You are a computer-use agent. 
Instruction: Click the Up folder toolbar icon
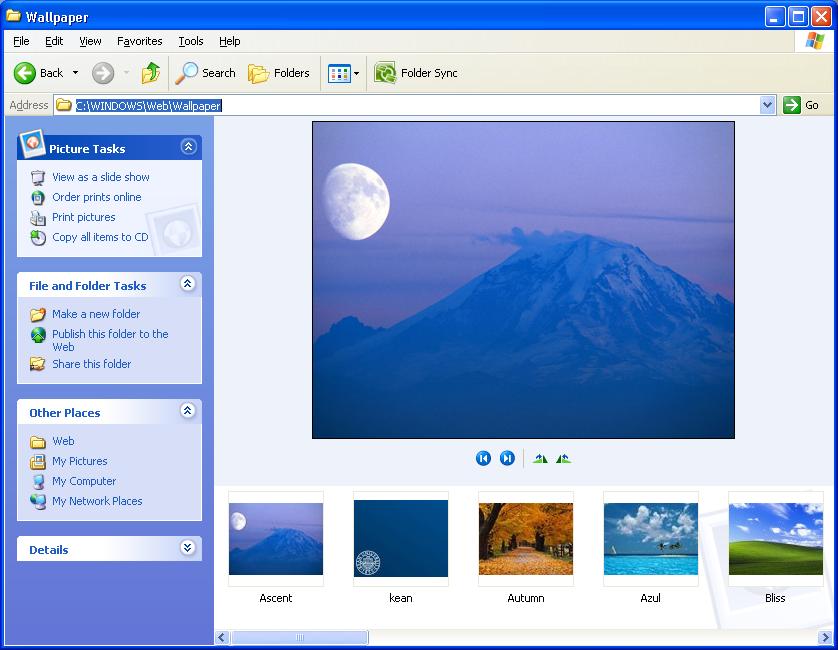pyautogui.click(x=151, y=73)
